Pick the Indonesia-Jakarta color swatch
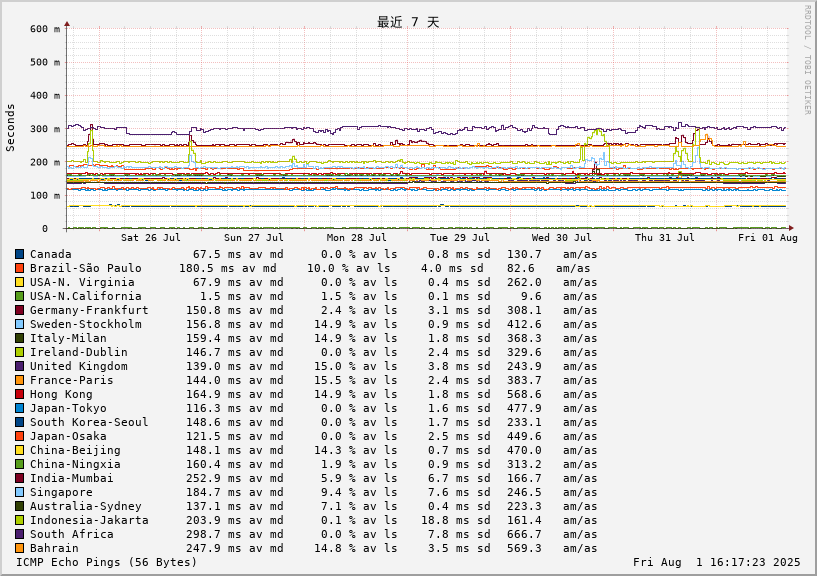817x576 pixels. click(20, 520)
